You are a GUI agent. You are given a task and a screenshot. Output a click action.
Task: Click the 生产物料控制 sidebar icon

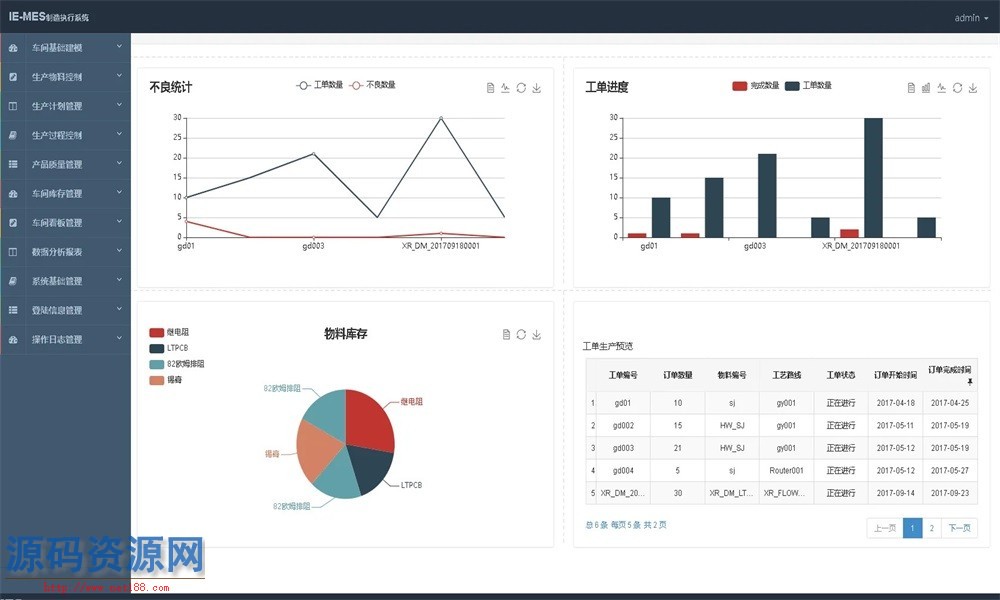[x=13, y=77]
